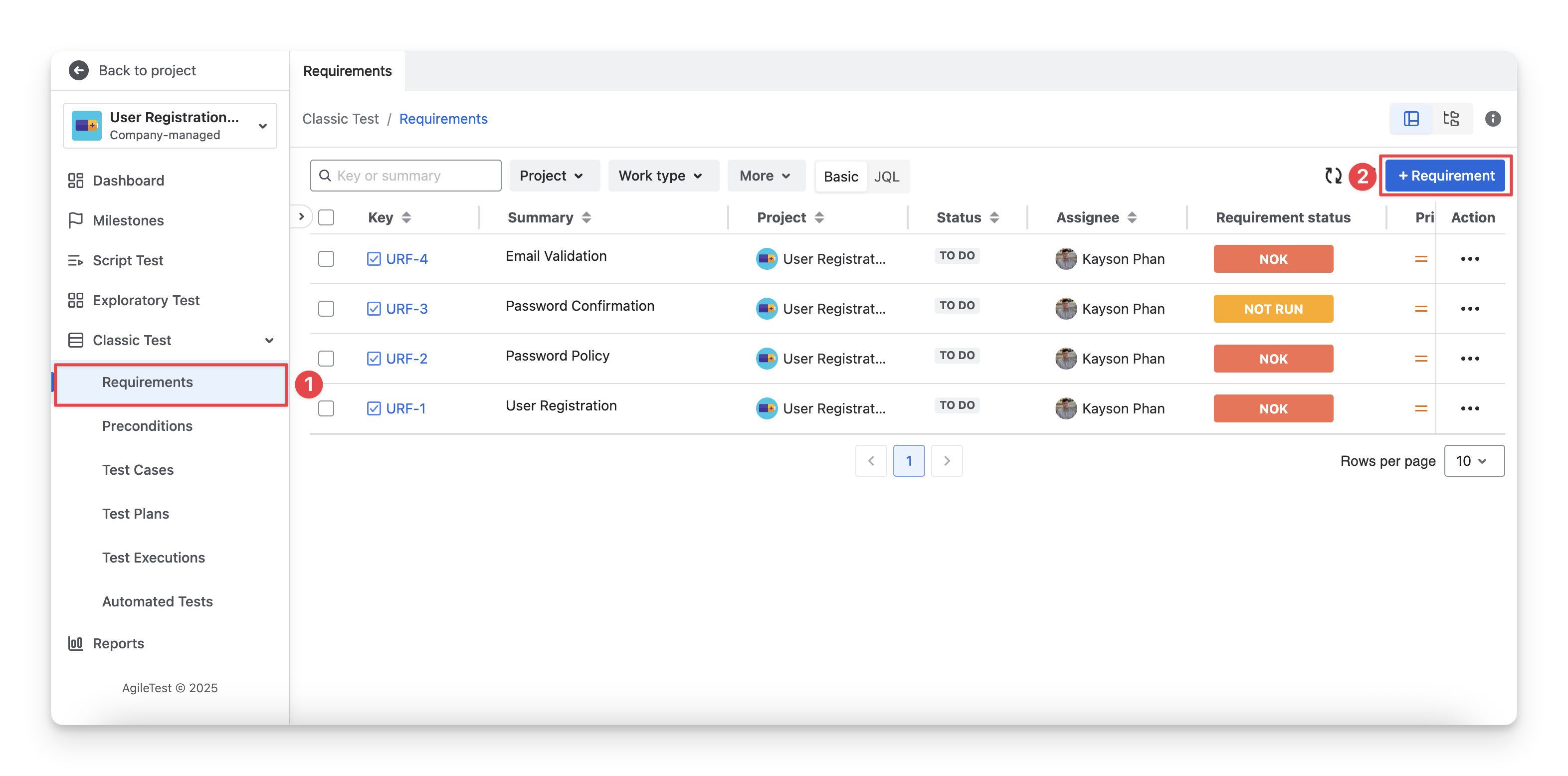
Task: Expand the Project filter dropdown
Action: click(552, 176)
